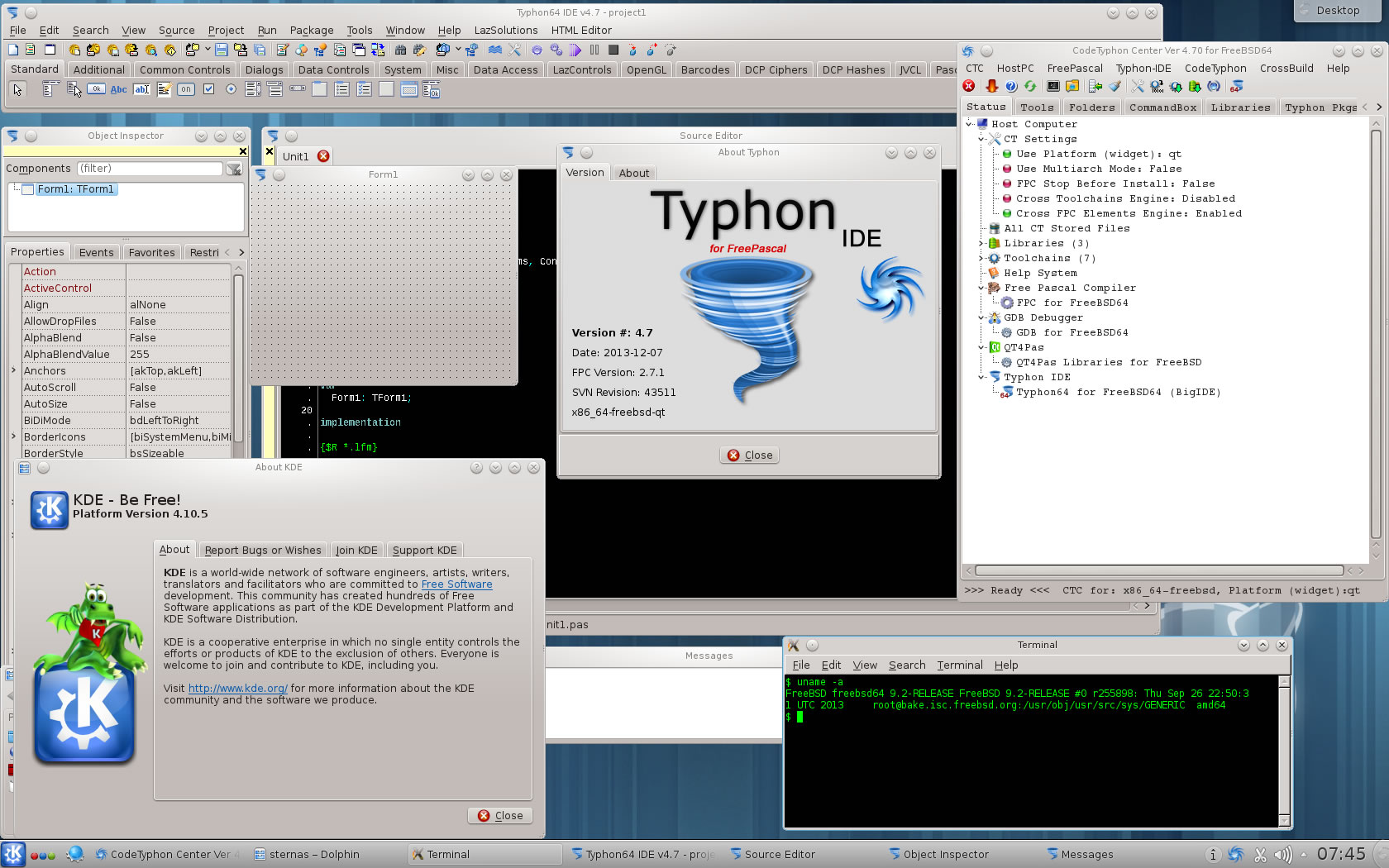Image resolution: width=1389 pixels, height=868 pixels.
Task: Select the TButton 'Ok' component icon
Action: 96,89
